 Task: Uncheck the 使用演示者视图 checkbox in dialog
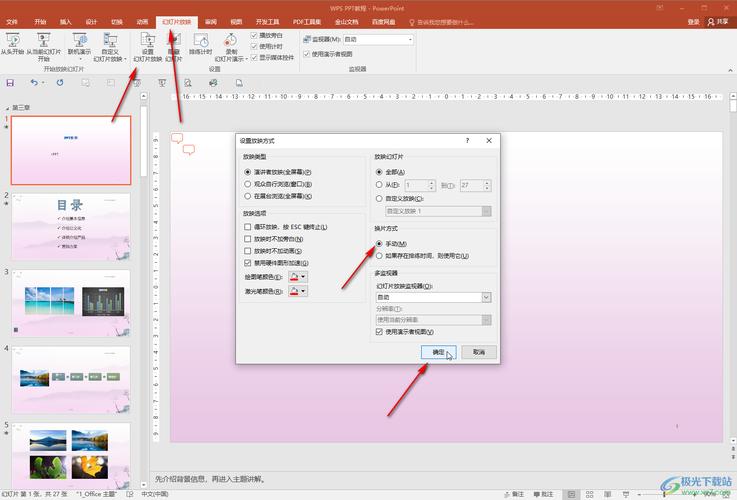pos(379,331)
